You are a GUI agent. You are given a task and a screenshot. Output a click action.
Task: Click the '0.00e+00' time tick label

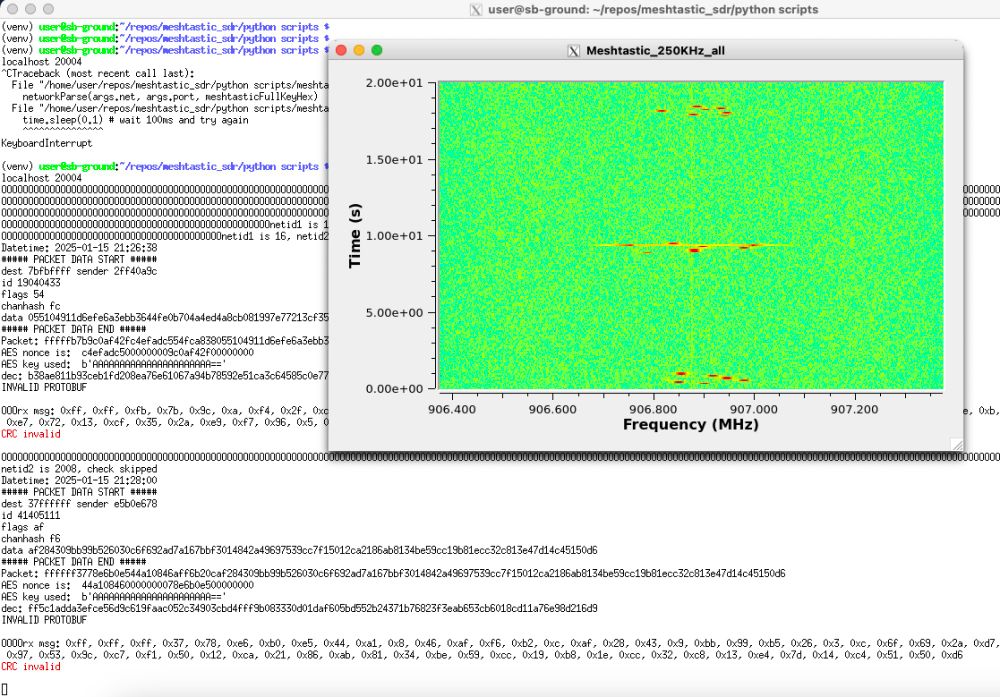point(394,388)
